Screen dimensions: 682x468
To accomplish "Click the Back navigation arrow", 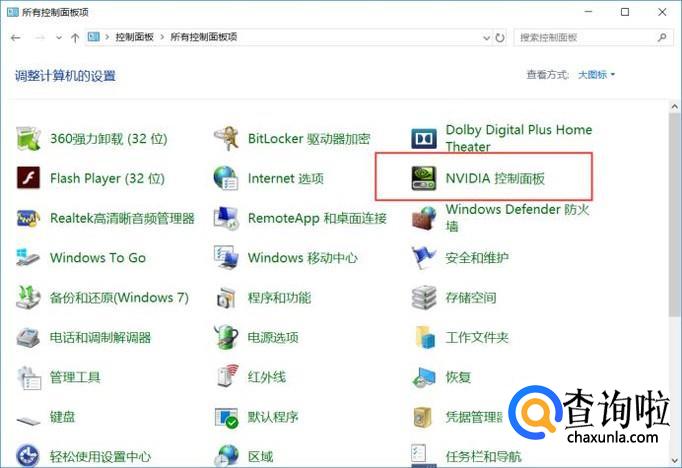I will pyautogui.click(x=16, y=38).
